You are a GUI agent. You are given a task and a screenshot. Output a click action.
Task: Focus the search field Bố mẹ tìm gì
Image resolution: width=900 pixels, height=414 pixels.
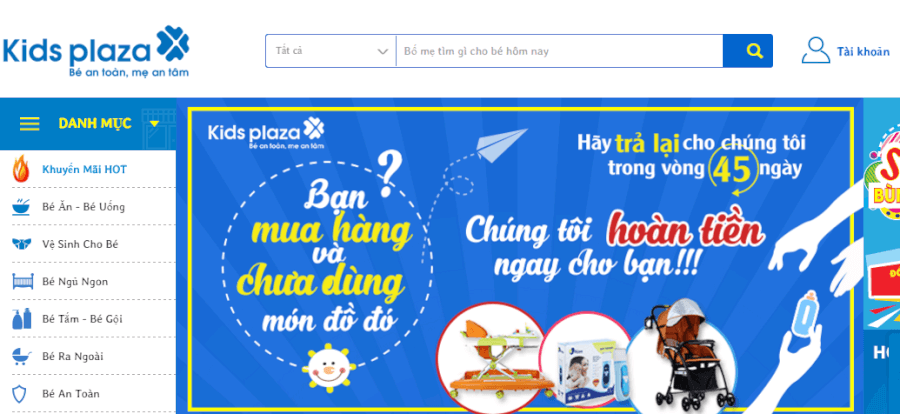point(560,51)
